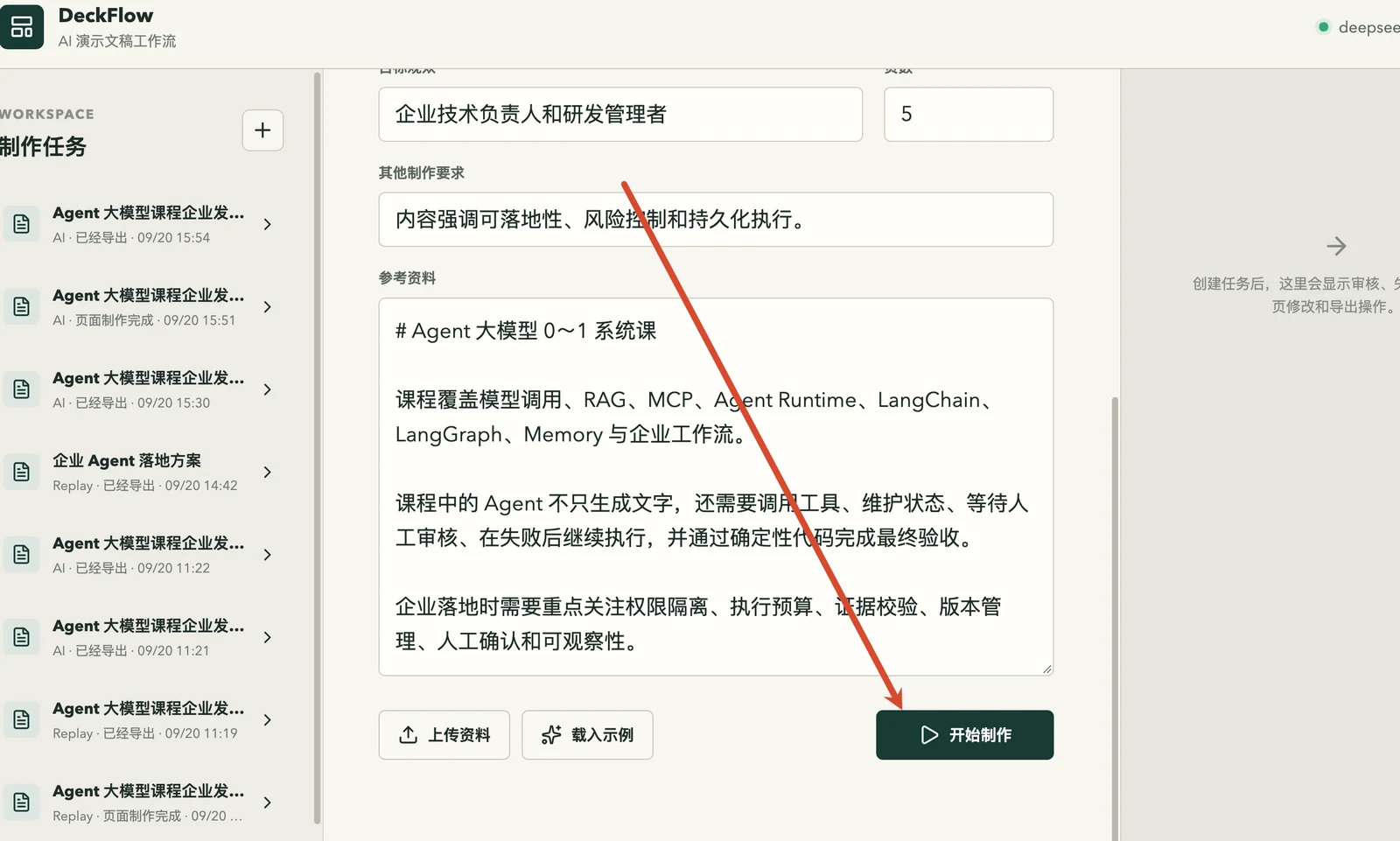Click AI · 已经导出 · 09/20 15:54 status text
The image size is (1400, 841).
click(131, 238)
